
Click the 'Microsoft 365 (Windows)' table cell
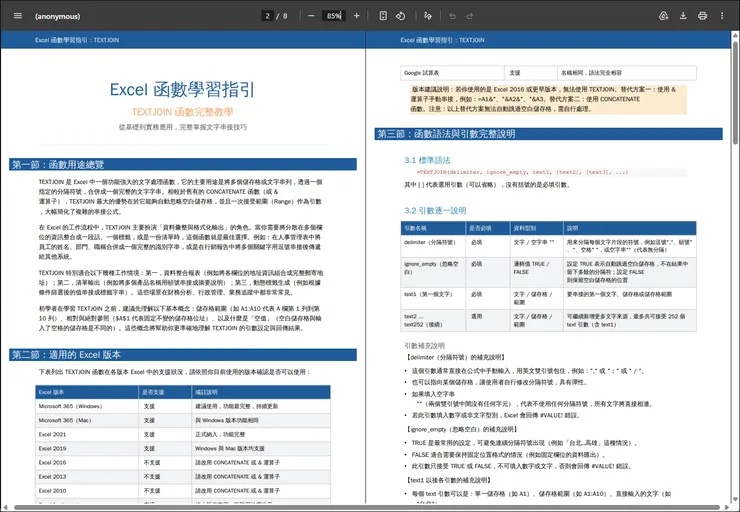87,406
